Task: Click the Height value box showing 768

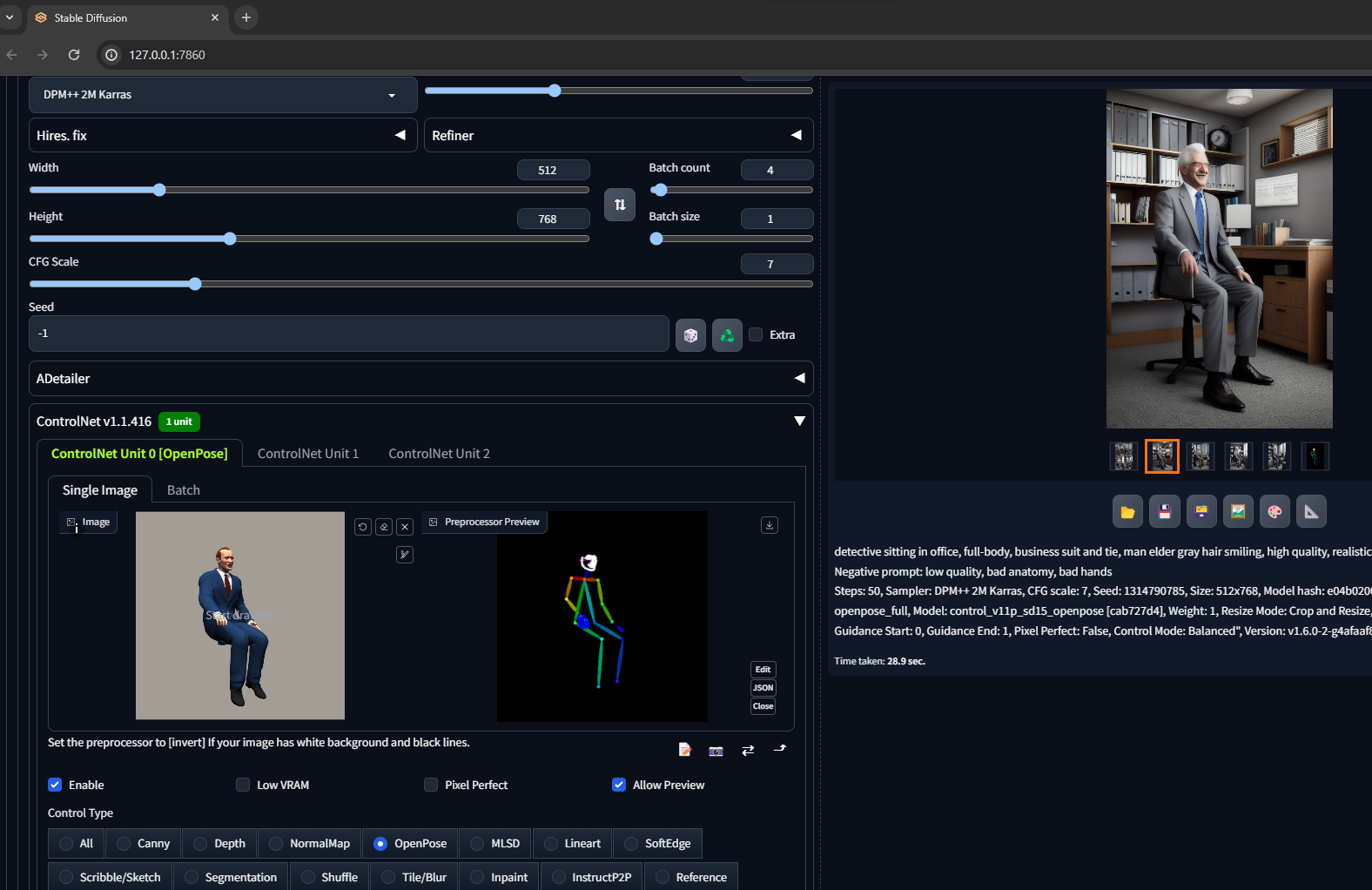Action: (x=553, y=219)
